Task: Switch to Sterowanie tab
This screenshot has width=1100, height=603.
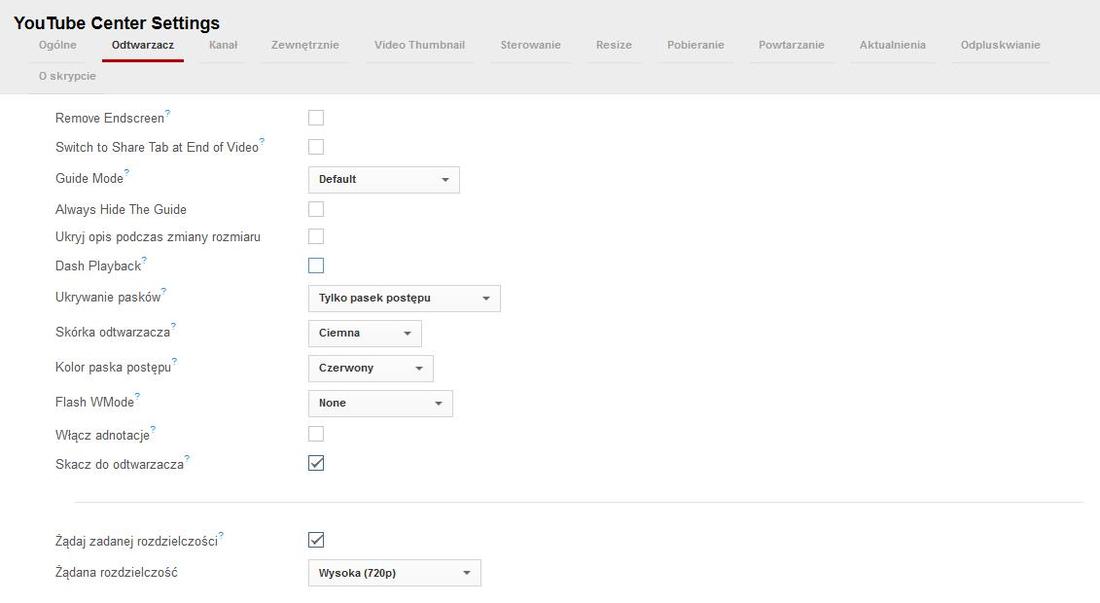Action: 530,45
